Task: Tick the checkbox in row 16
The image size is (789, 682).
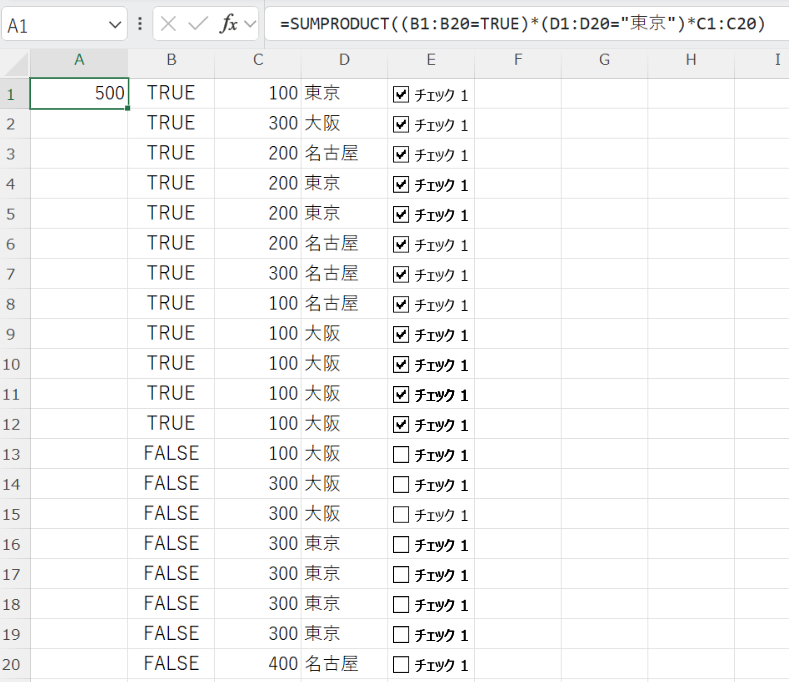Action: (x=402, y=544)
